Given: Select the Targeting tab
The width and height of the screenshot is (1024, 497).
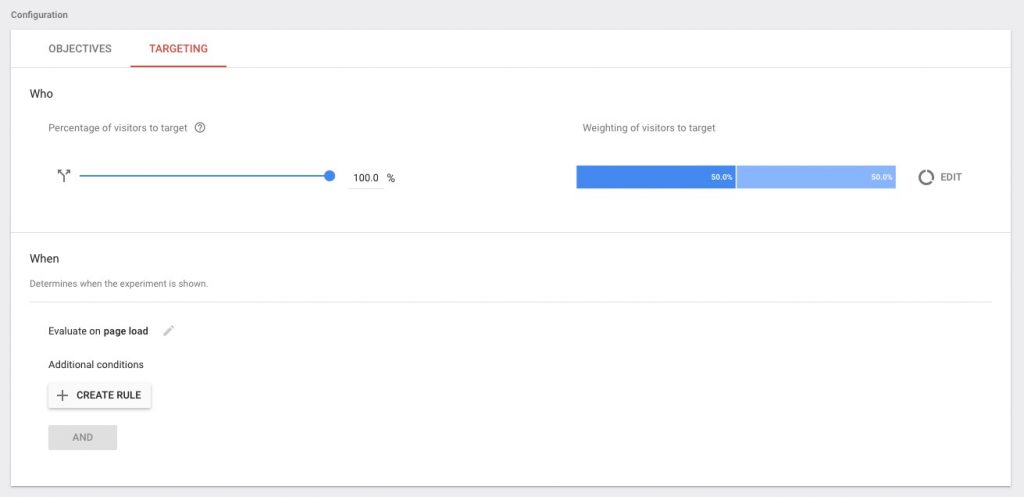Looking at the screenshot, I should pos(178,48).
